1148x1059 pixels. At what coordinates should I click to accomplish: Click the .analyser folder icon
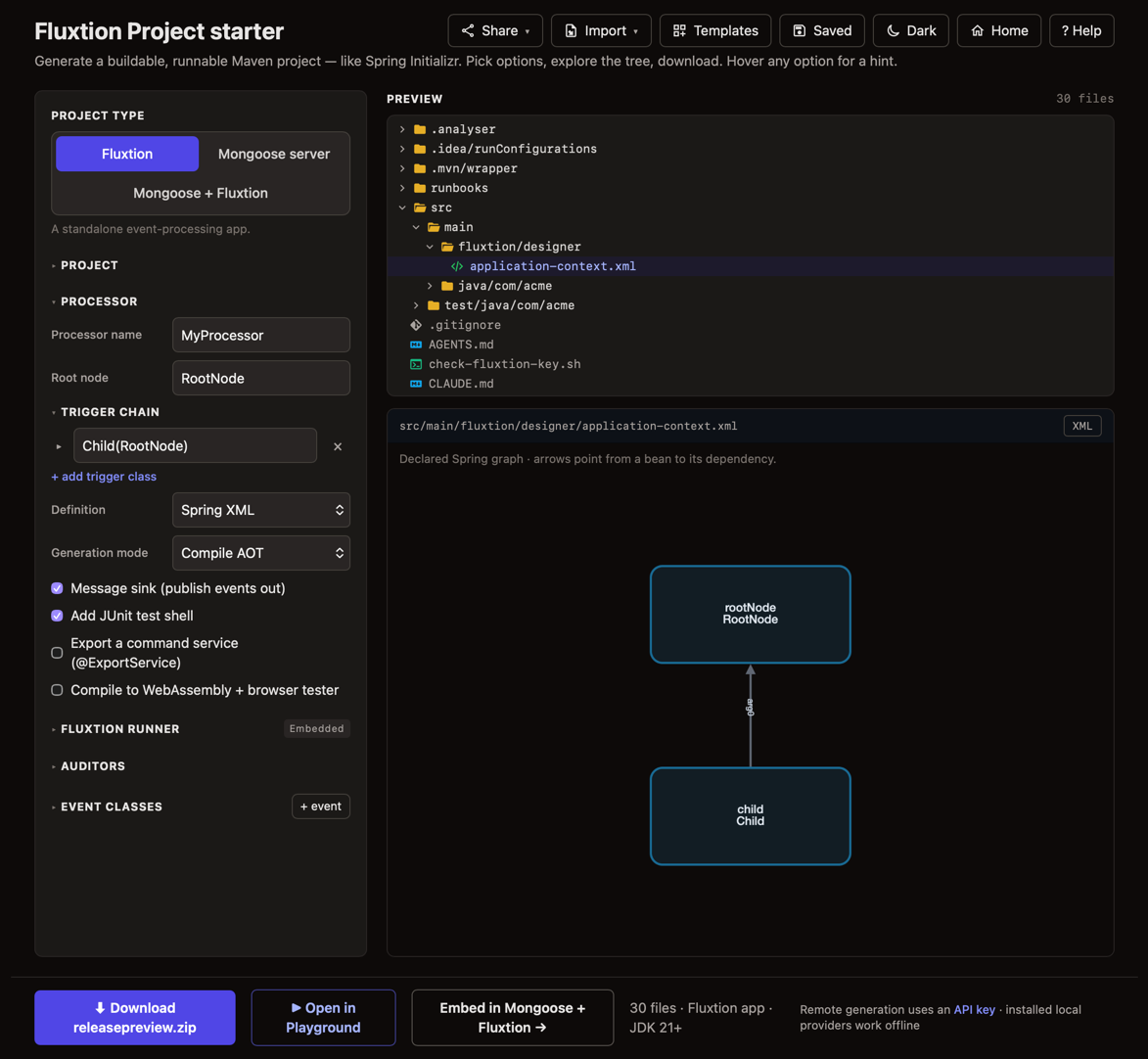click(420, 129)
